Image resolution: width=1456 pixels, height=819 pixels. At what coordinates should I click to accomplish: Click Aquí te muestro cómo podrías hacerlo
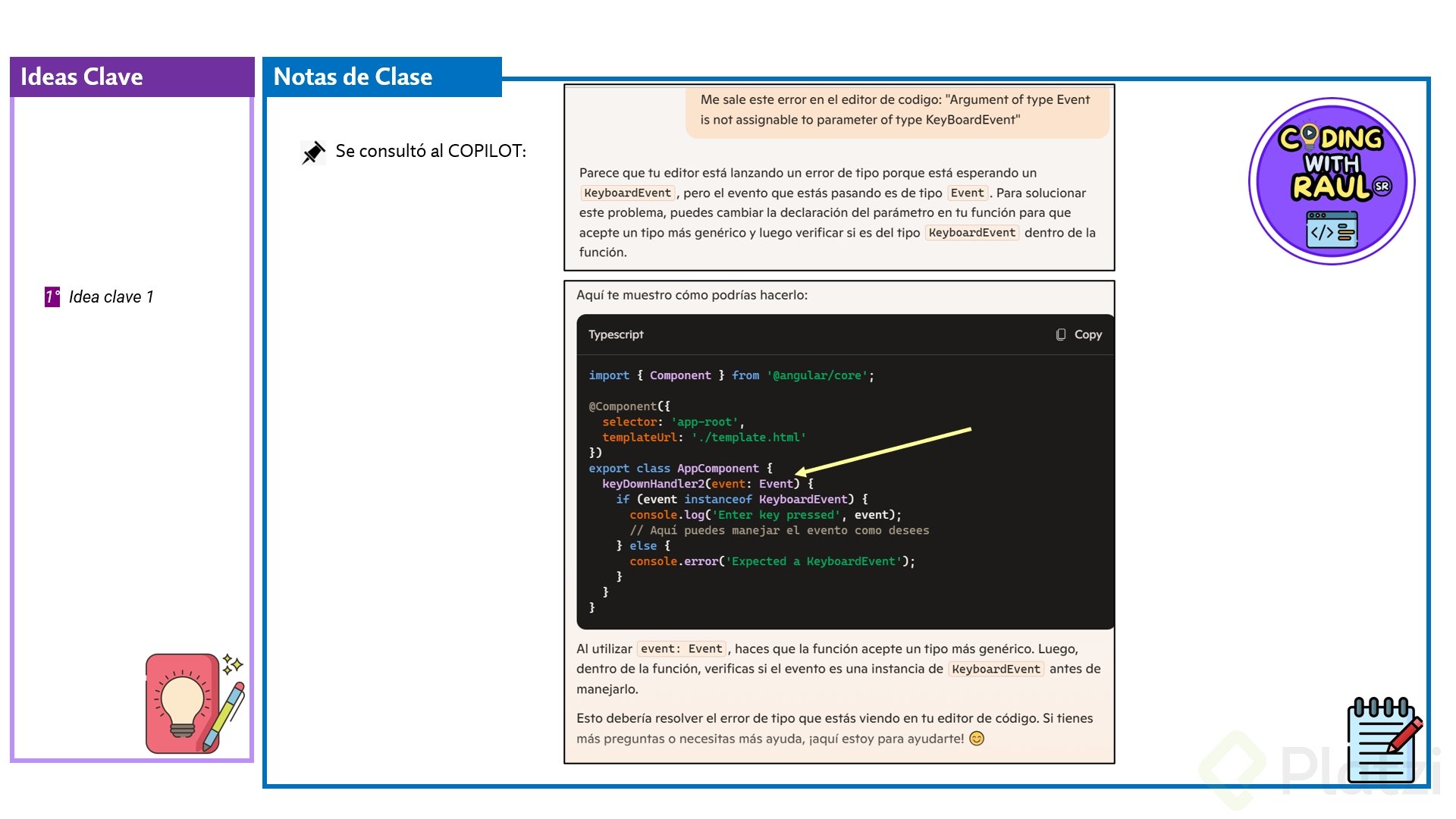coord(692,295)
